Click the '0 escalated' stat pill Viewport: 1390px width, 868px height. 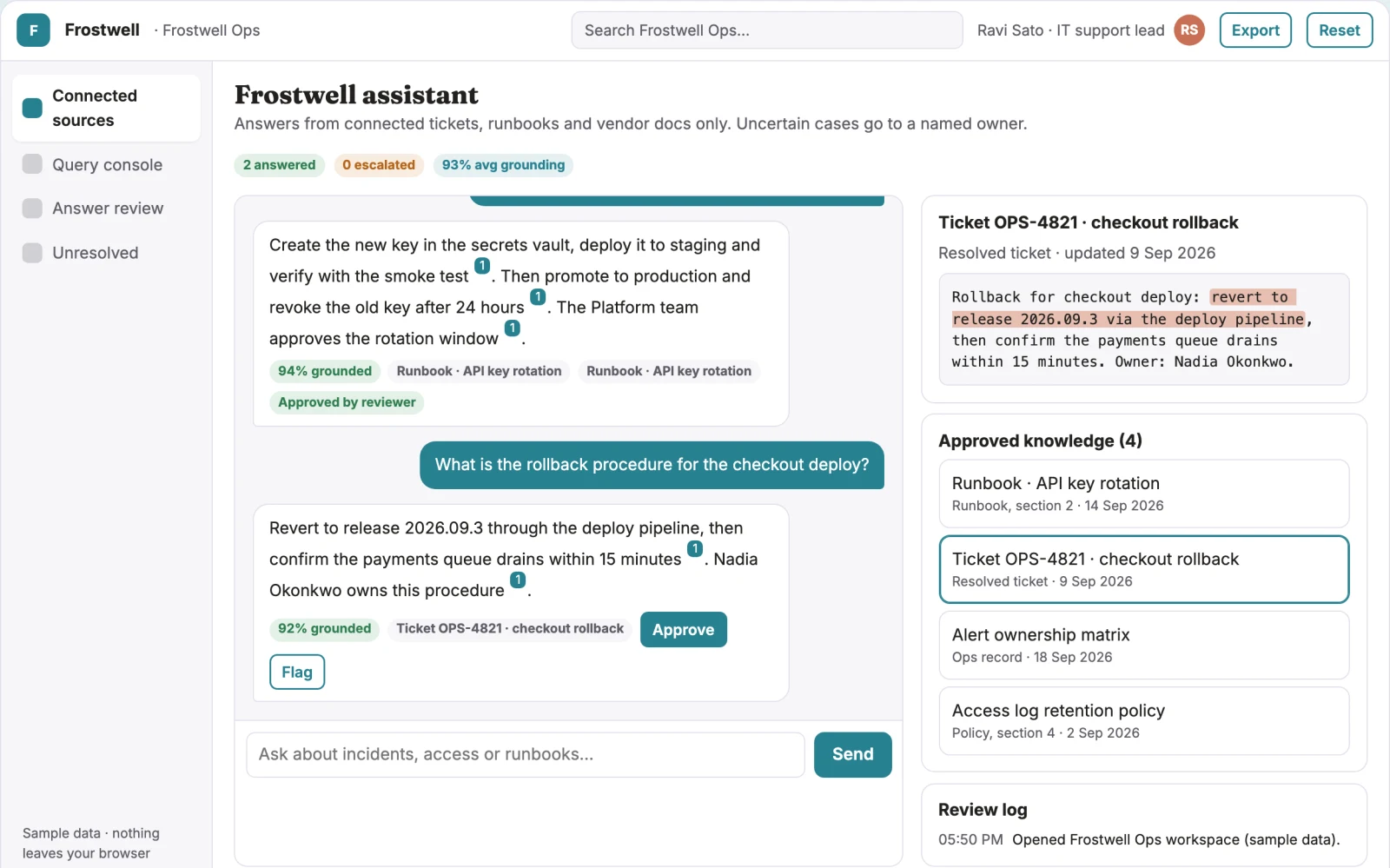pos(379,165)
